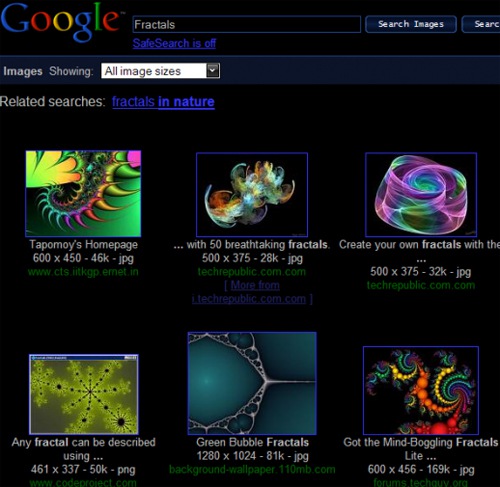The image size is (500, 487).
Task: Click the Search Images button
Action: click(x=411, y=24)
